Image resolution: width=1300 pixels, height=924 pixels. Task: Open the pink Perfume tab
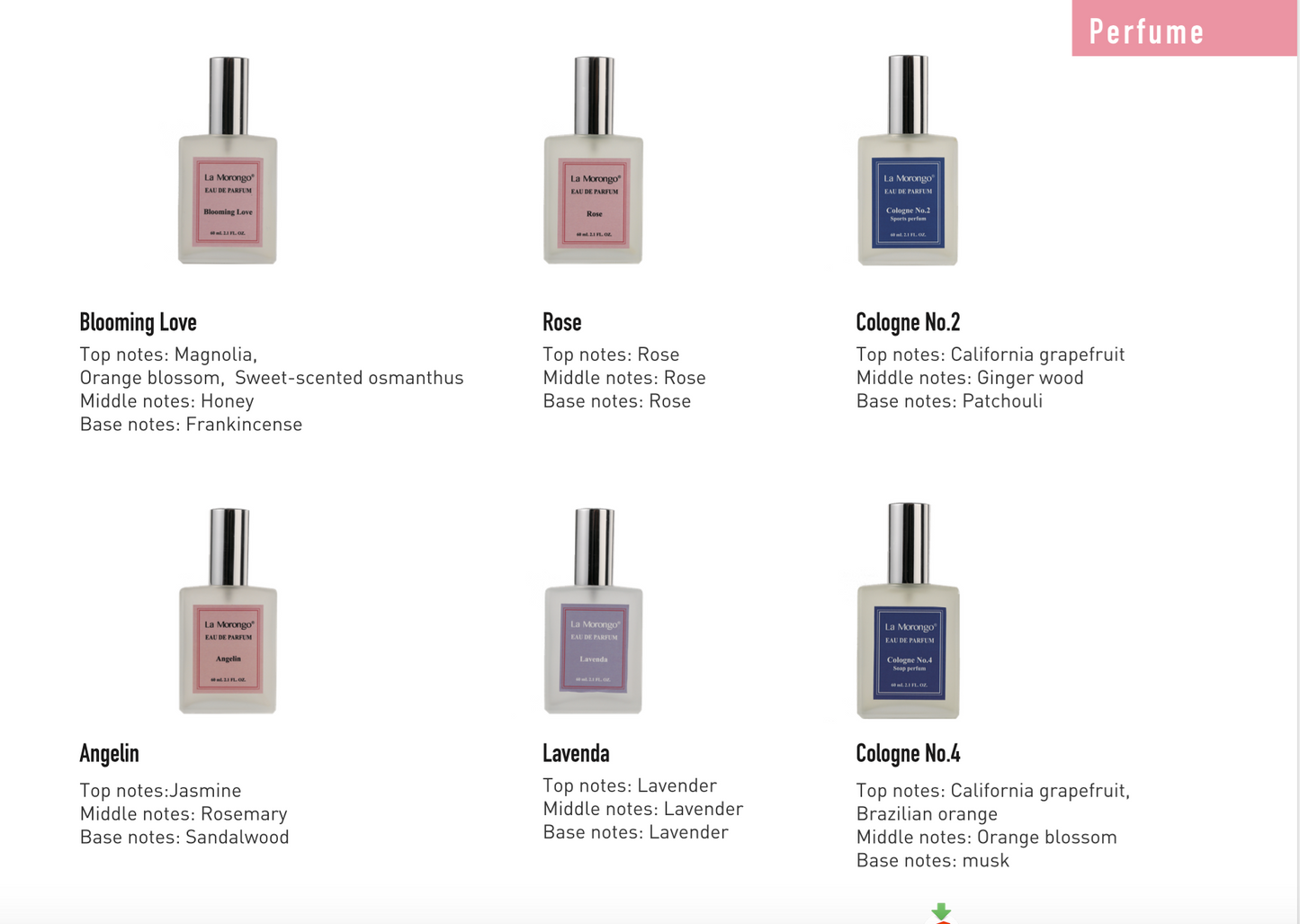coord(1184,28)
